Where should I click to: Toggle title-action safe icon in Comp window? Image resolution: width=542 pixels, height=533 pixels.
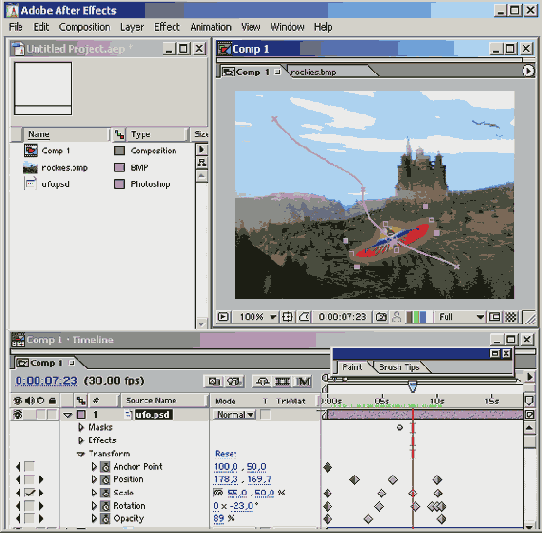pyautogui.click(x=287, y=317)
